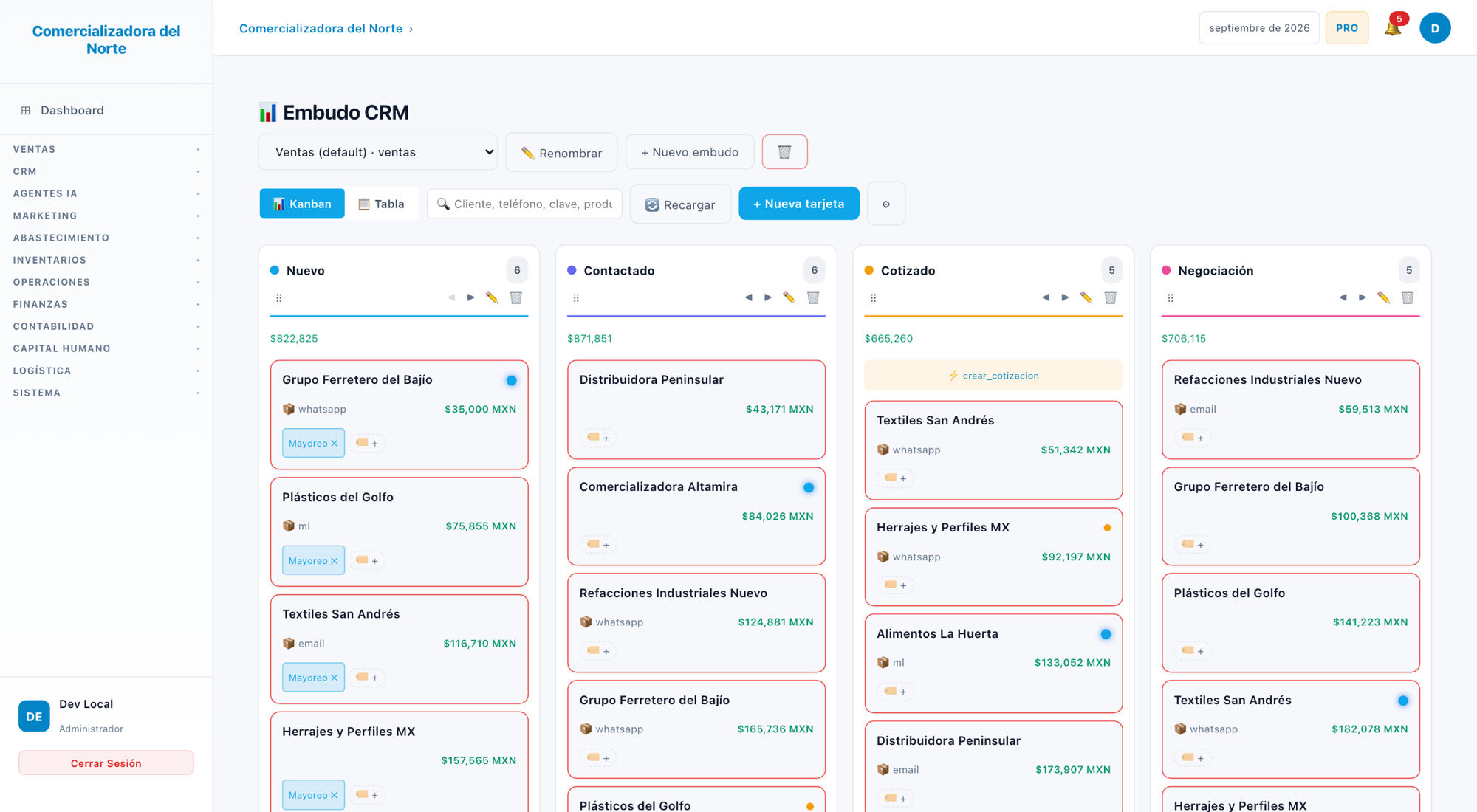Expand the ABASTECIMIENTO sidebar section

coord(106,238)
